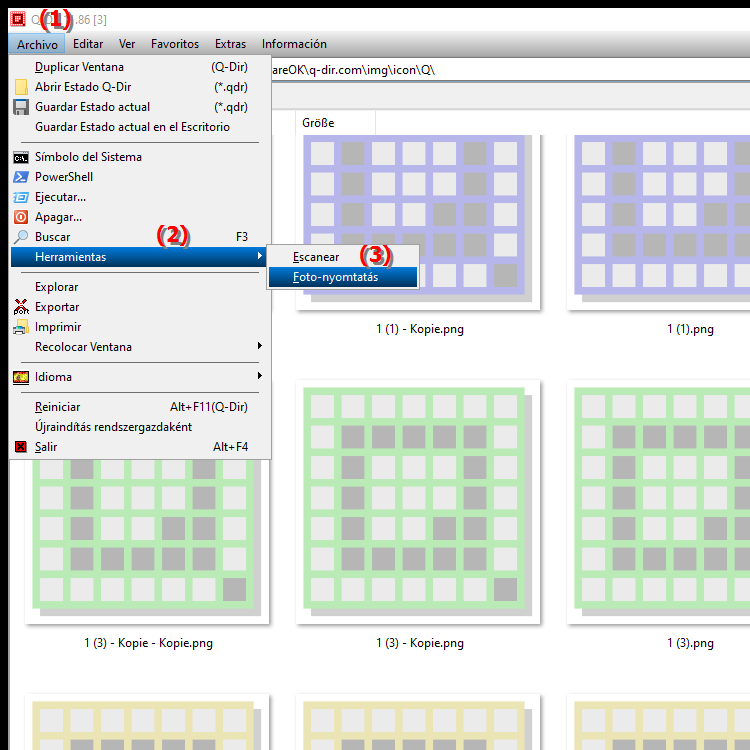The height and width of the screenshot is (750, 750).
Task: Open the Ver menu
Action: click(x=127, y=44)
